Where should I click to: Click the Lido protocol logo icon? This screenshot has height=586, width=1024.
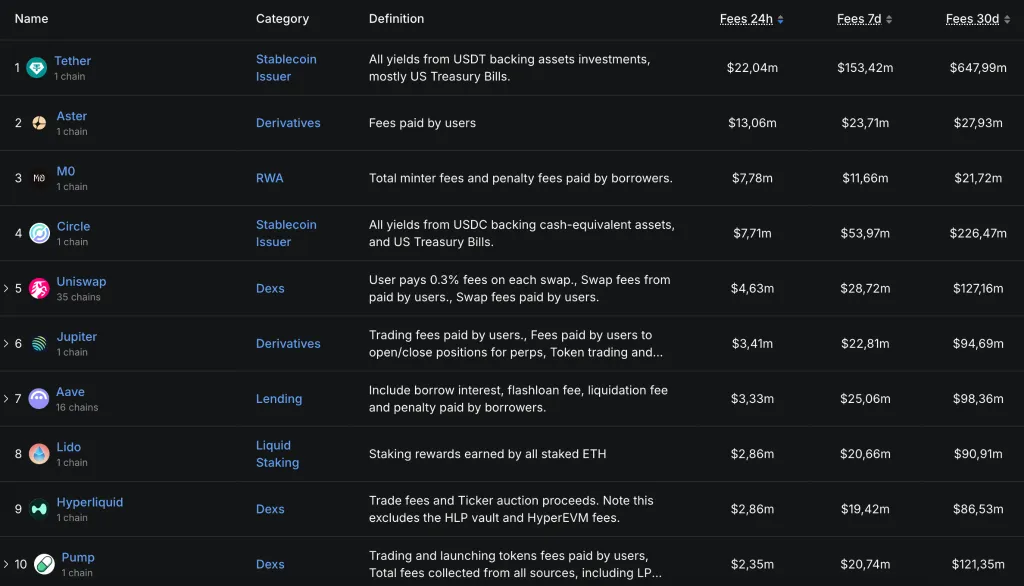click(x=39, y=454)
